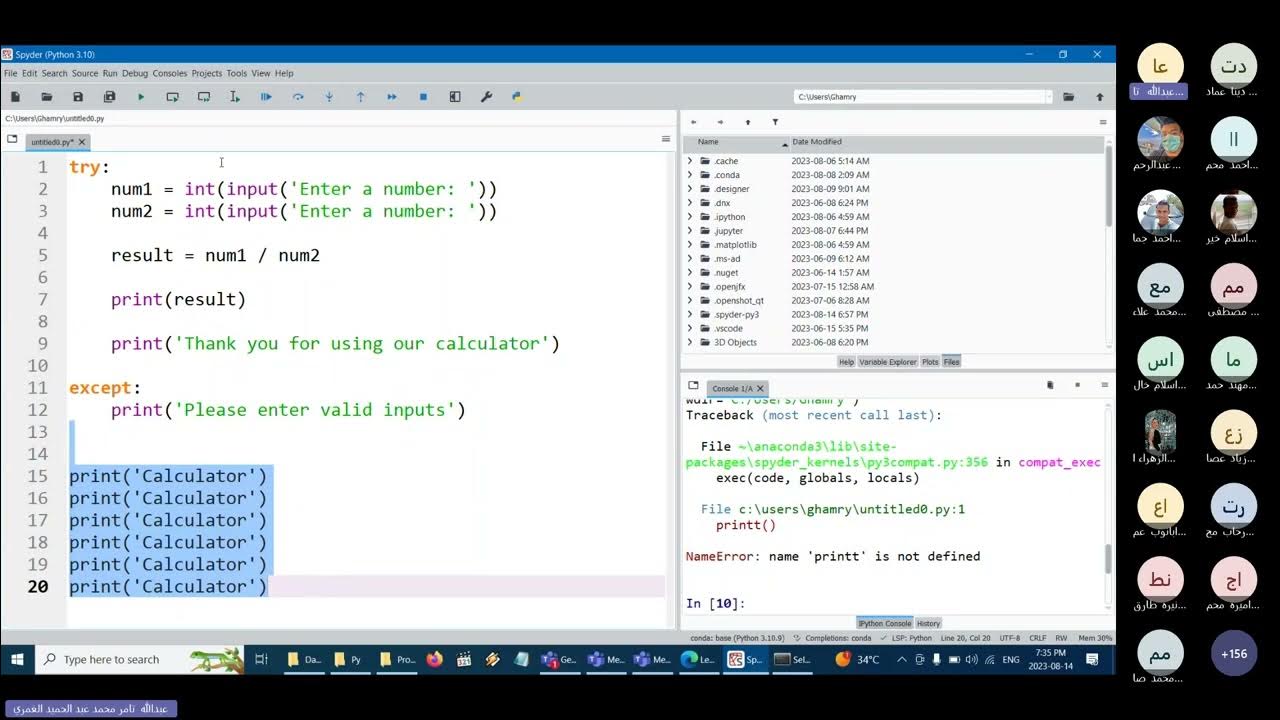Open Preferences with the wrench icon
The width and height of the screenshot is (1280, 720).
click(486, 97)
